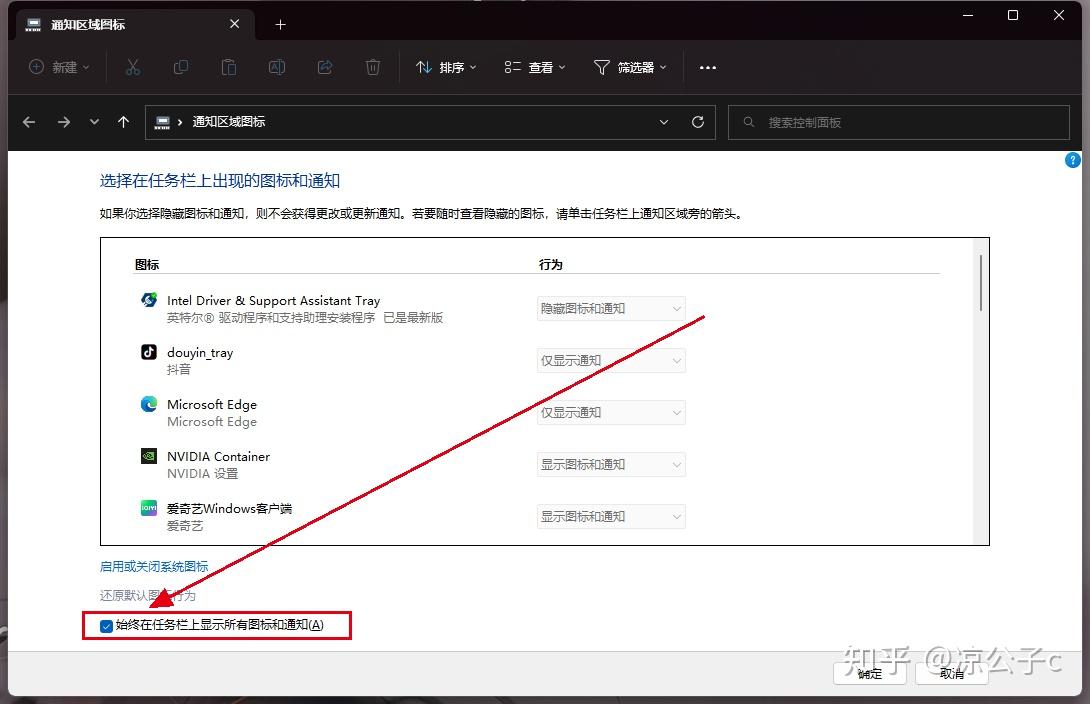
Task: Open behavior dropdown for NVIDIA Container
Action: pyautogui.click(x=611, y=464)
